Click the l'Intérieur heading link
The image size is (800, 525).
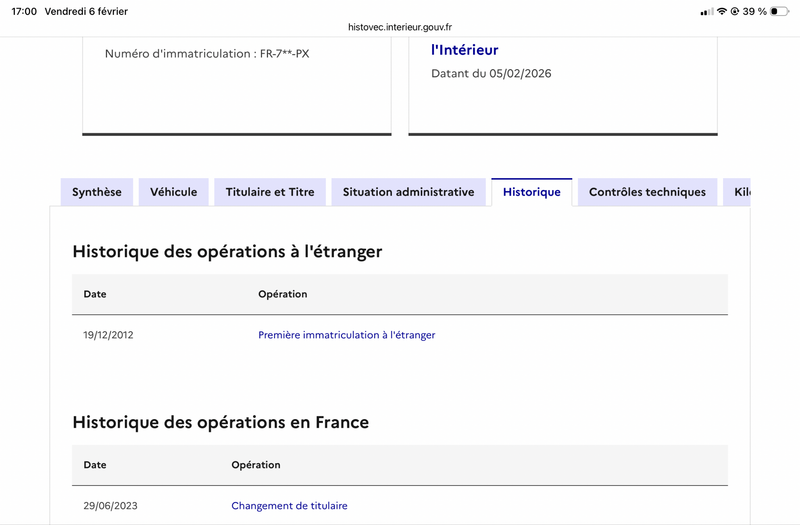464,50
